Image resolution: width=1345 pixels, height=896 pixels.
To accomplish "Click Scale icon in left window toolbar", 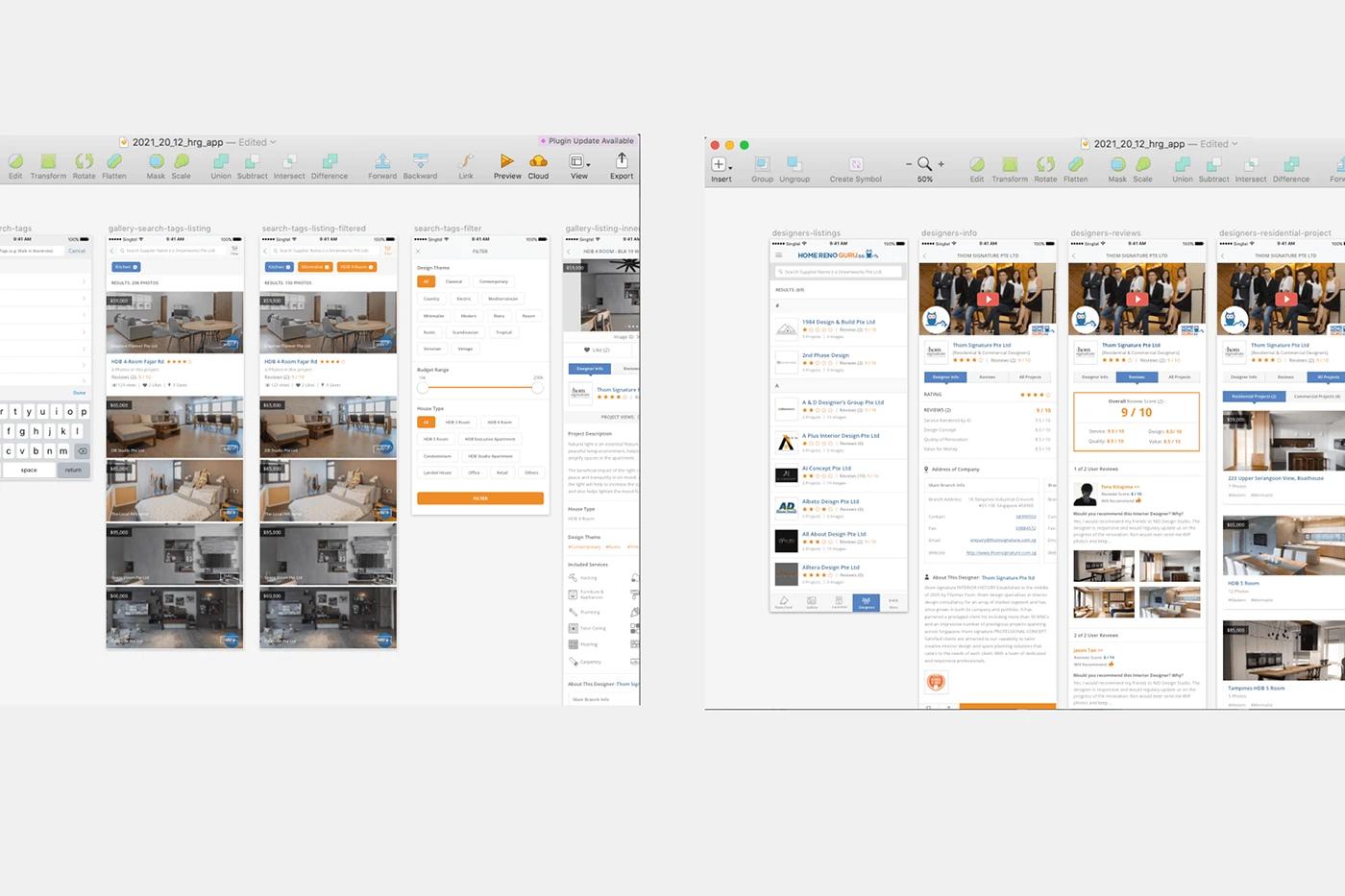I will (x=182, y=160).
